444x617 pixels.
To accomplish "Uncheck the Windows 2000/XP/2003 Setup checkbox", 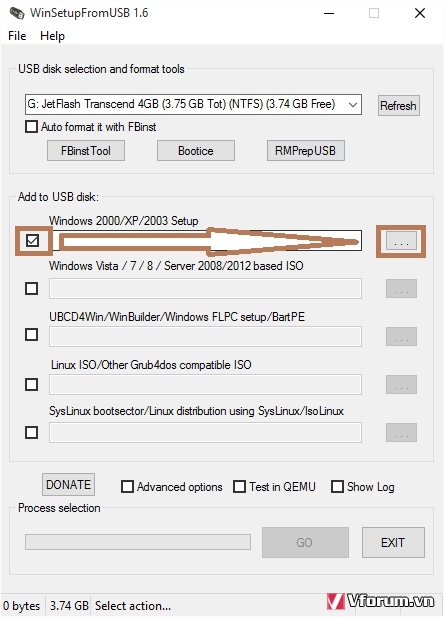I will tap(32, 240).
